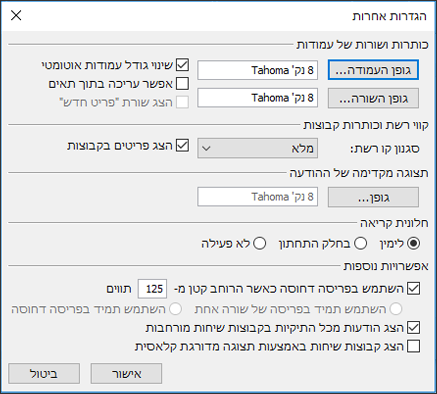Click the row font Tahoma field
437x394 pixels.
click(x=258, y=98)
